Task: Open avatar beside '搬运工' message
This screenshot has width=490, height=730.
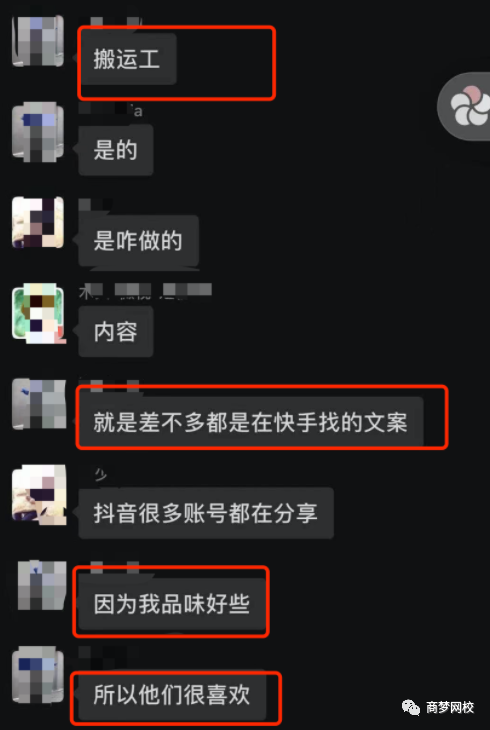Action: (38, 41)
